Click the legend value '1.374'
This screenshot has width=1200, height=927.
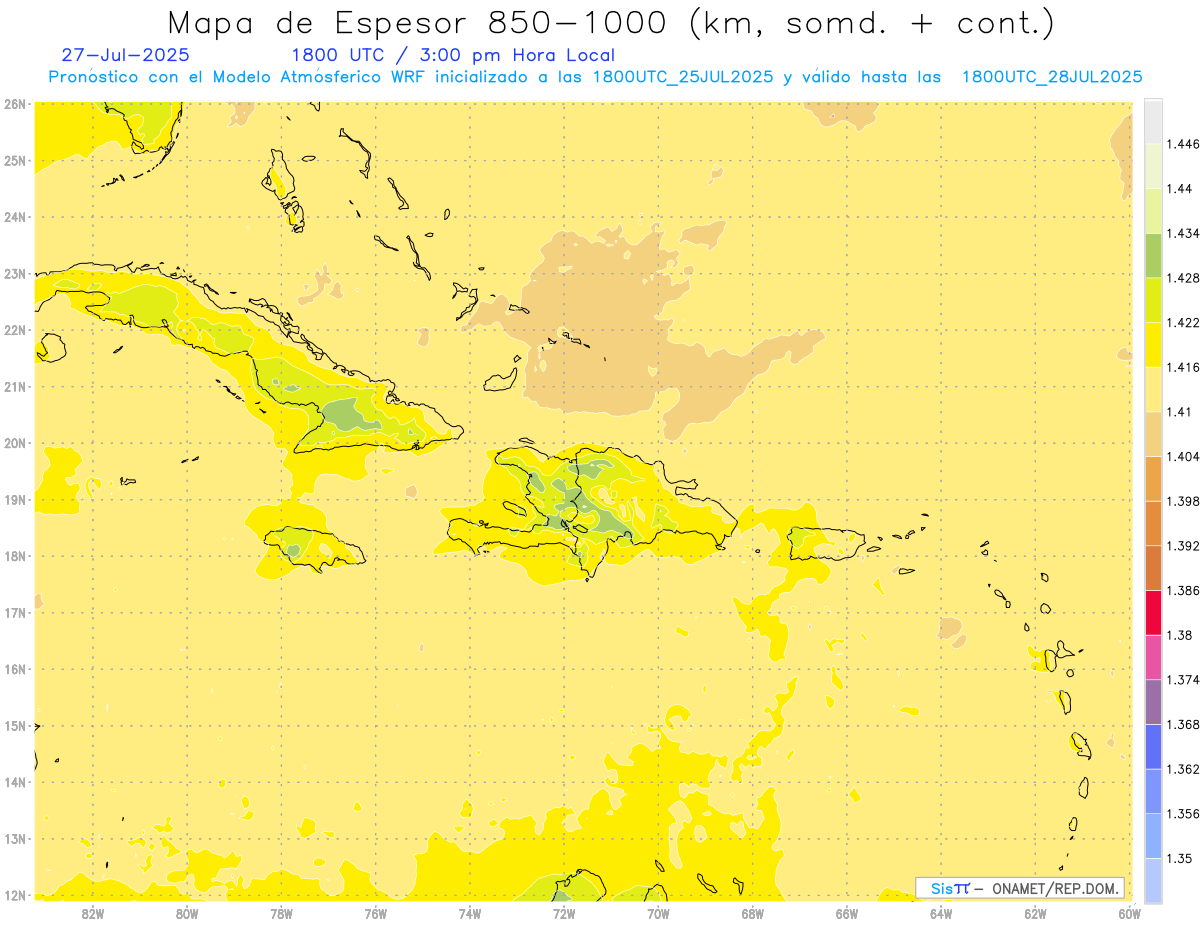[x=1182, y=680]
